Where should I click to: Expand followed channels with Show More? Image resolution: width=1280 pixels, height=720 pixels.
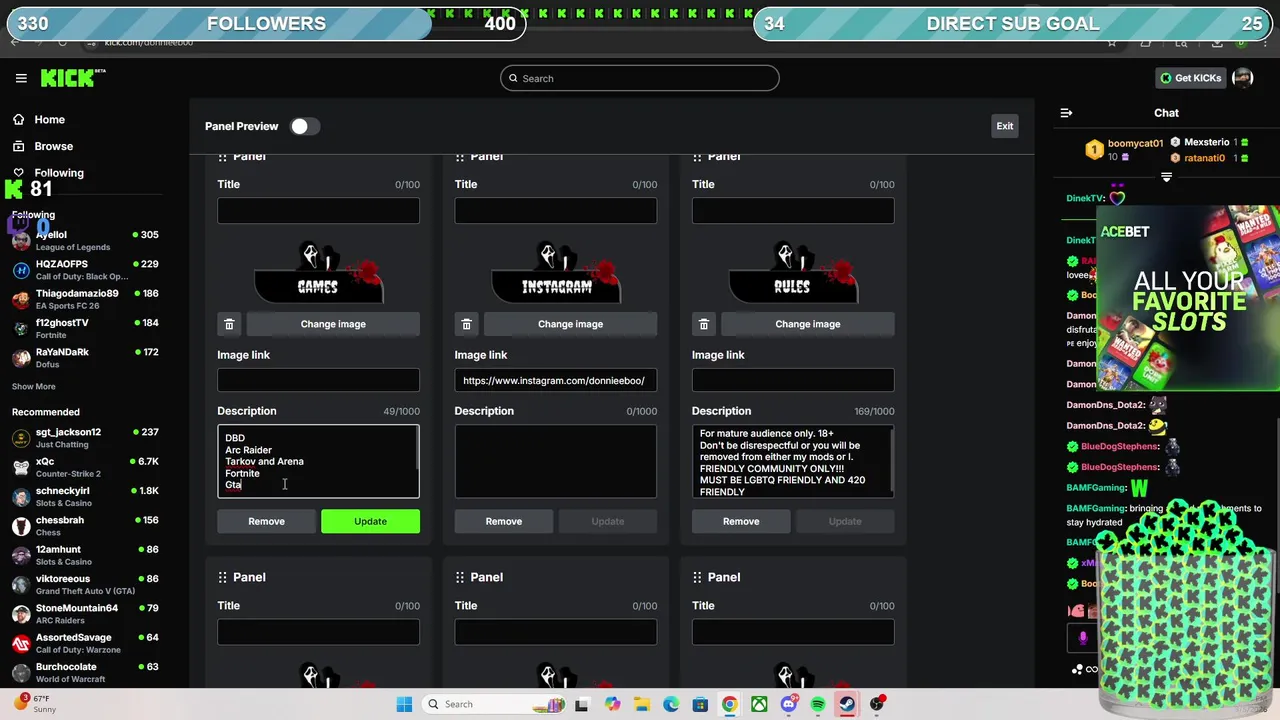coord(33,386)
